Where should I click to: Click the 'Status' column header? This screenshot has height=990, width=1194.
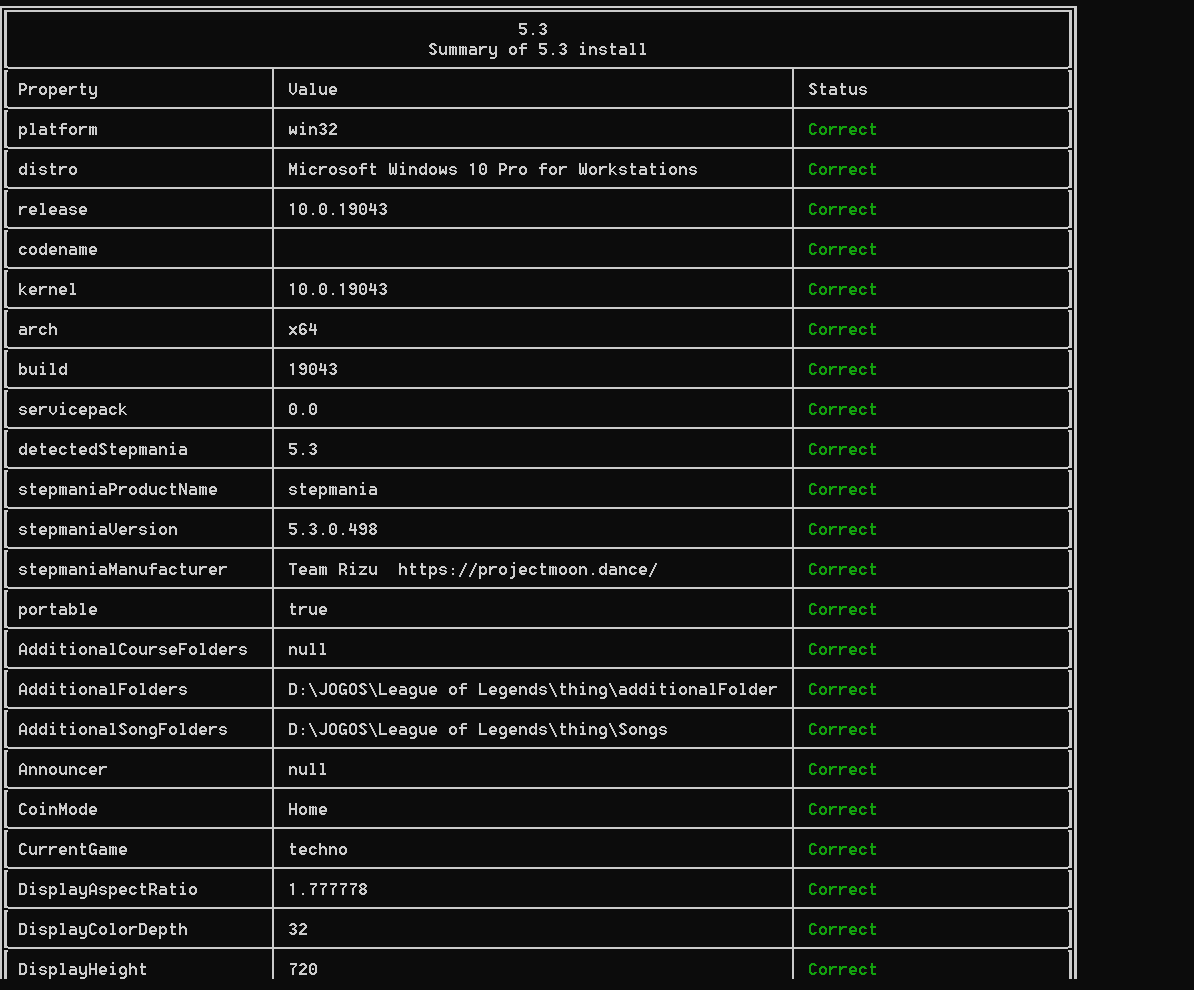(838, 89)
